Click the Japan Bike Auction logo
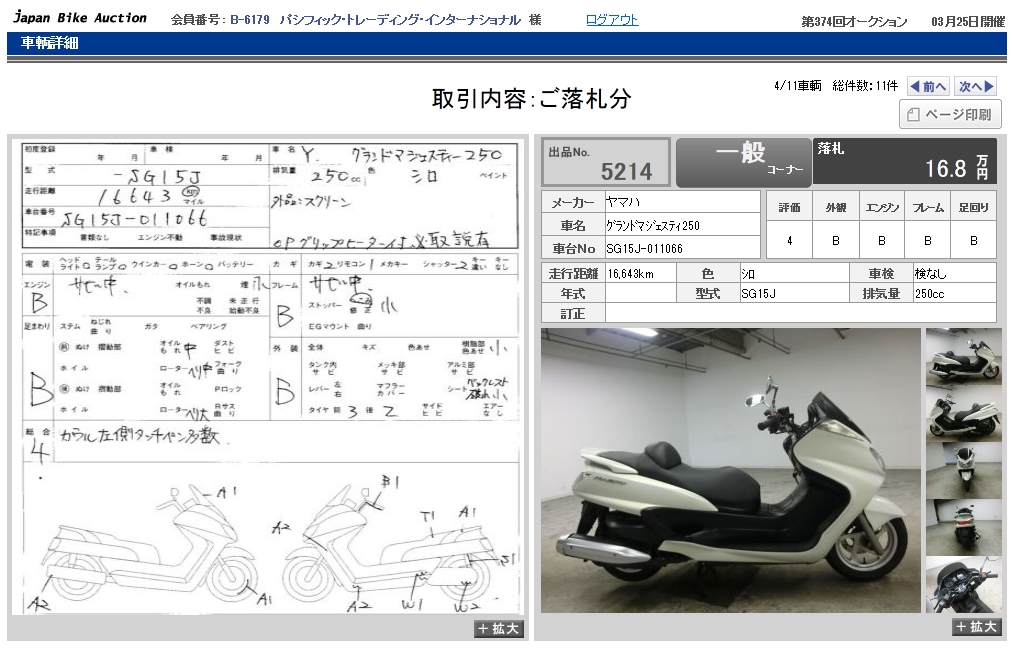The width and height of the screenshot is (1012, 648). (x=79, y=18)
